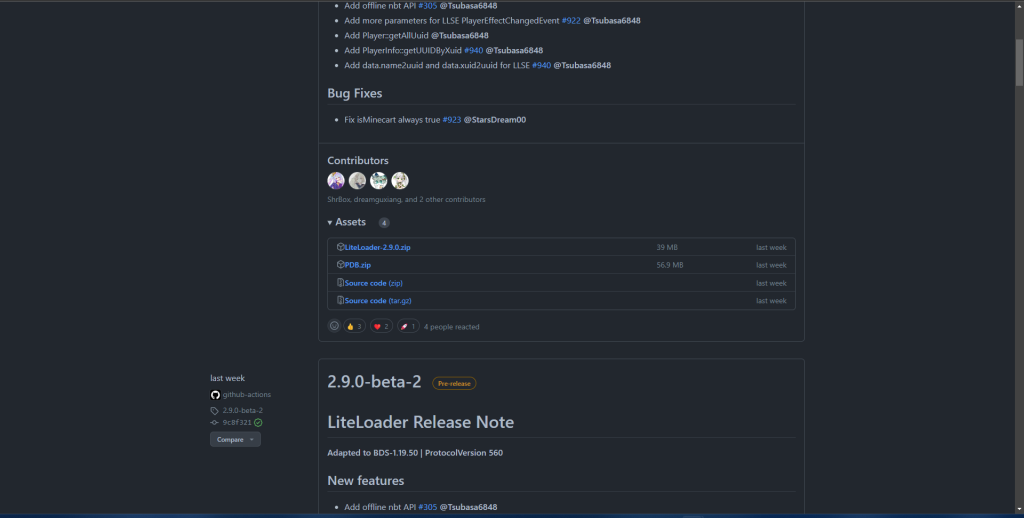This screenshot has width=1024, height=518.
Task: Click the fourth contributor avatar with green accents
Action: tap(400, 181)
